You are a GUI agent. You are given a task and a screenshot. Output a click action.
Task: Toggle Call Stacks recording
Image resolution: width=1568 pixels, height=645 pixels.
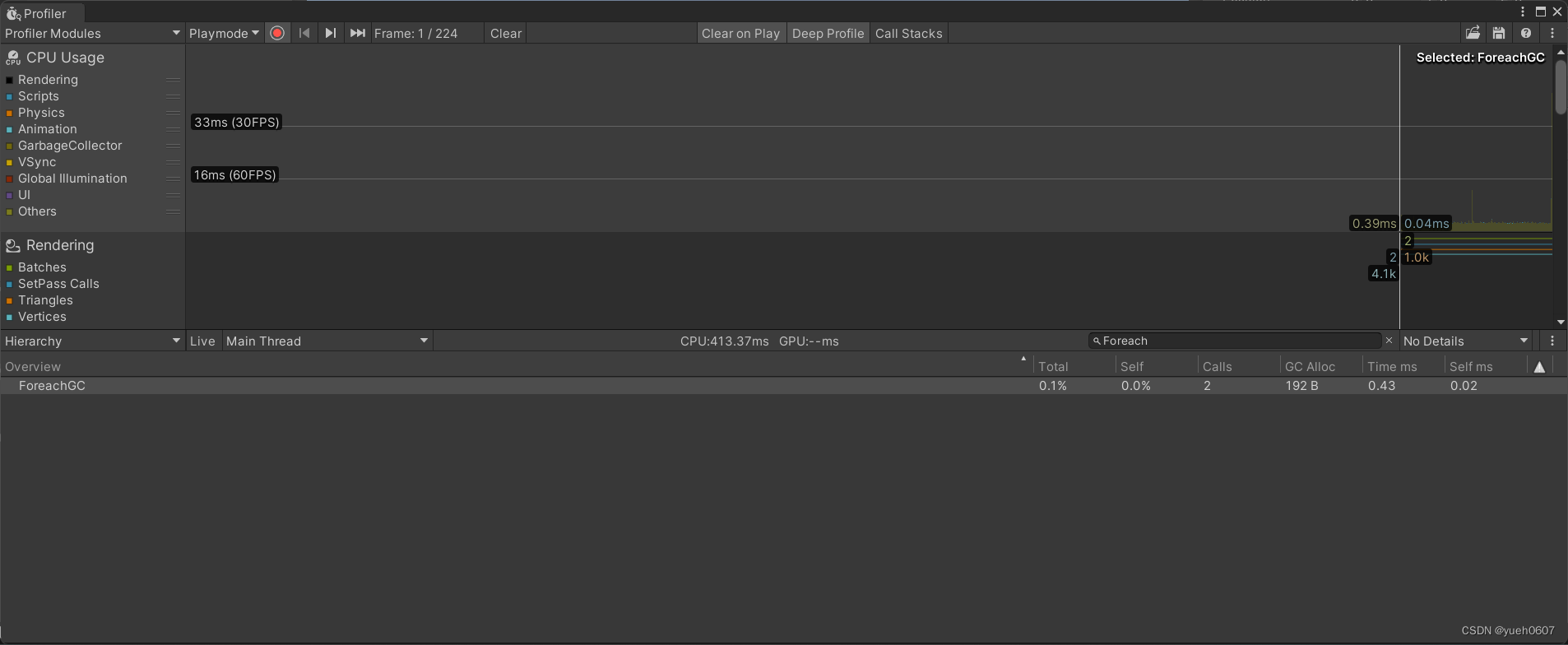[x=908, y=33]
